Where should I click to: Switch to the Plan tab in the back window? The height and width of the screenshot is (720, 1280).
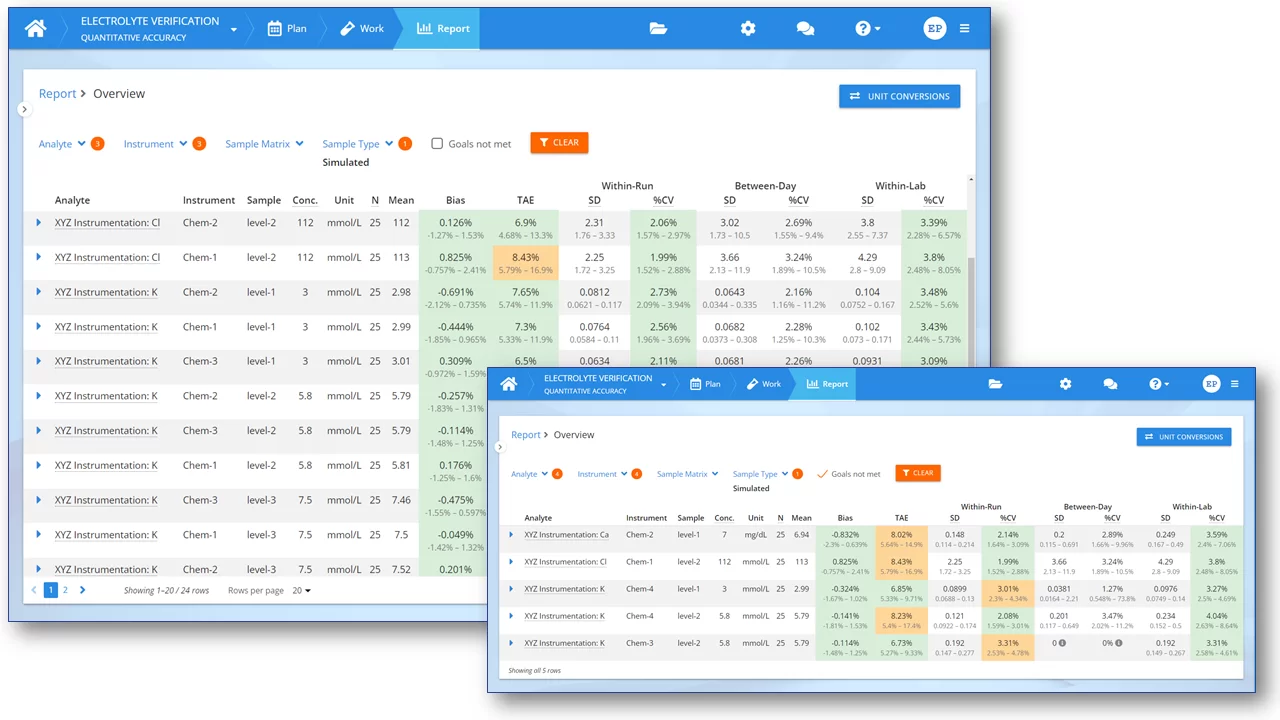[x=287, y=29]
